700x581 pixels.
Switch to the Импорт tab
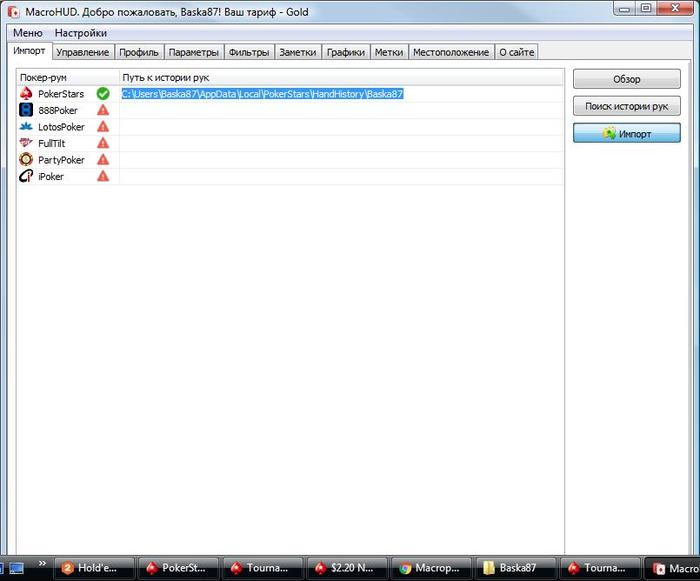(29, 51)
